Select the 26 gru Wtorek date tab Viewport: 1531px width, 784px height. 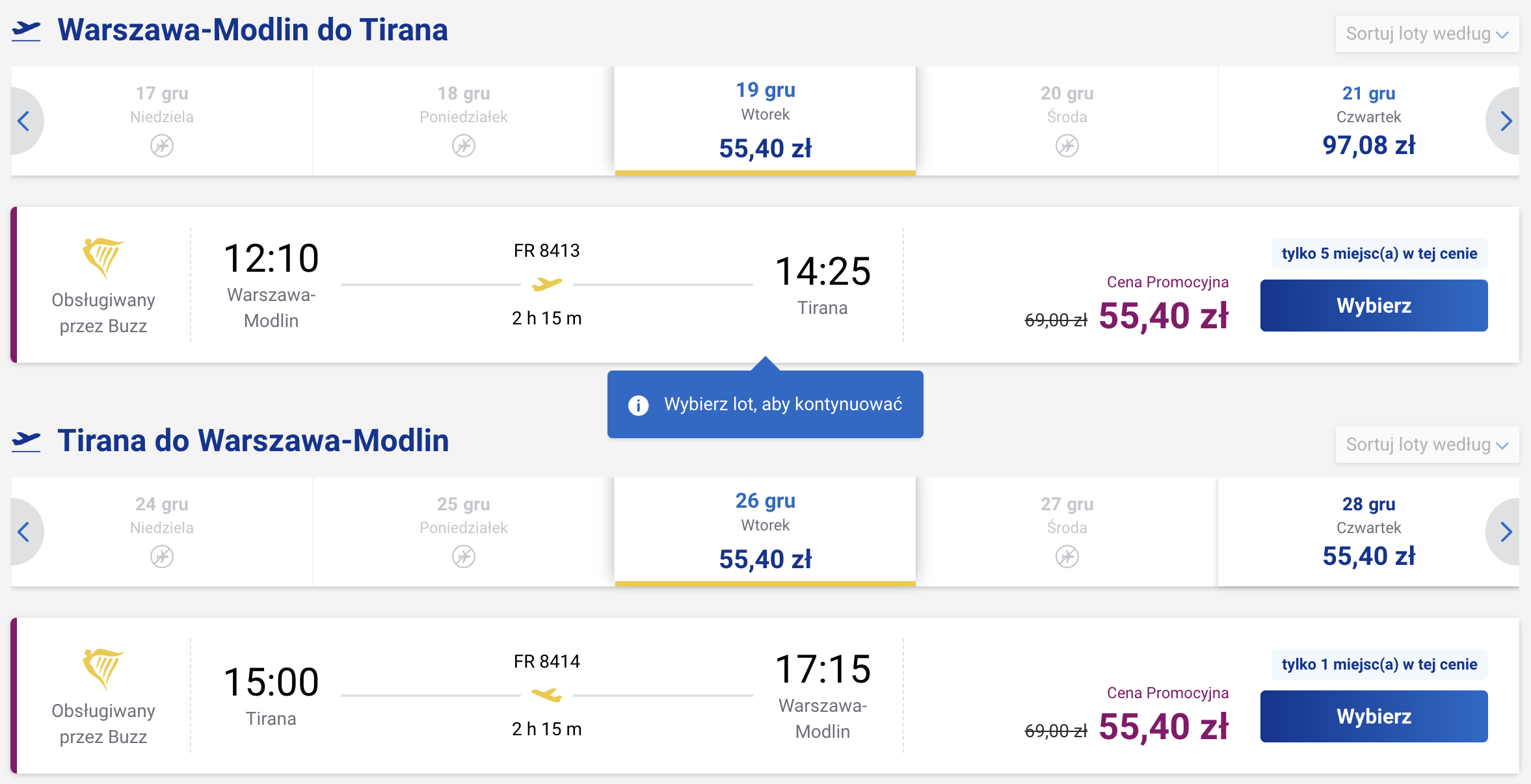coord(765,532)
